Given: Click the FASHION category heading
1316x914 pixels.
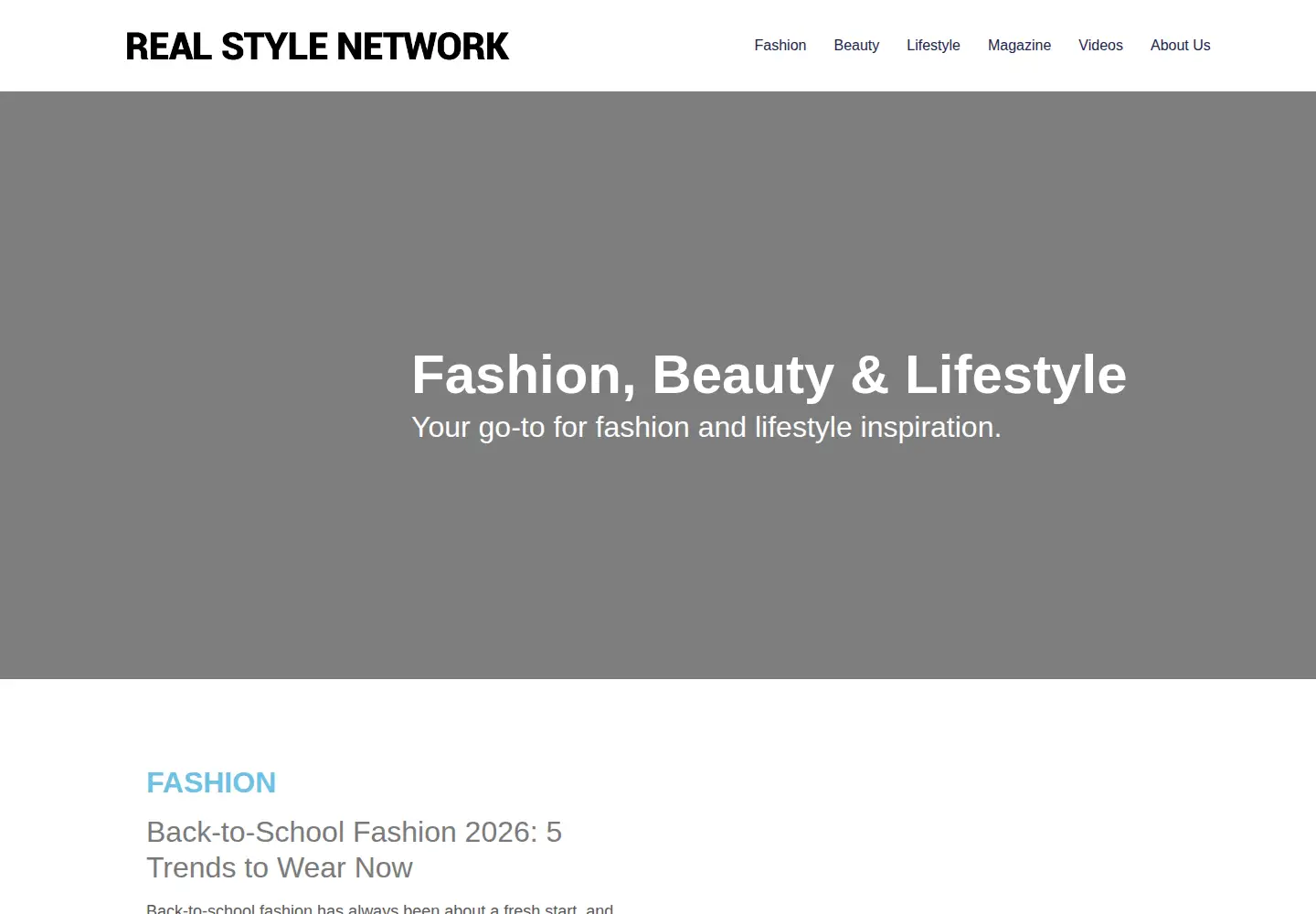Looking at the screenshot, I should point(211,782).
